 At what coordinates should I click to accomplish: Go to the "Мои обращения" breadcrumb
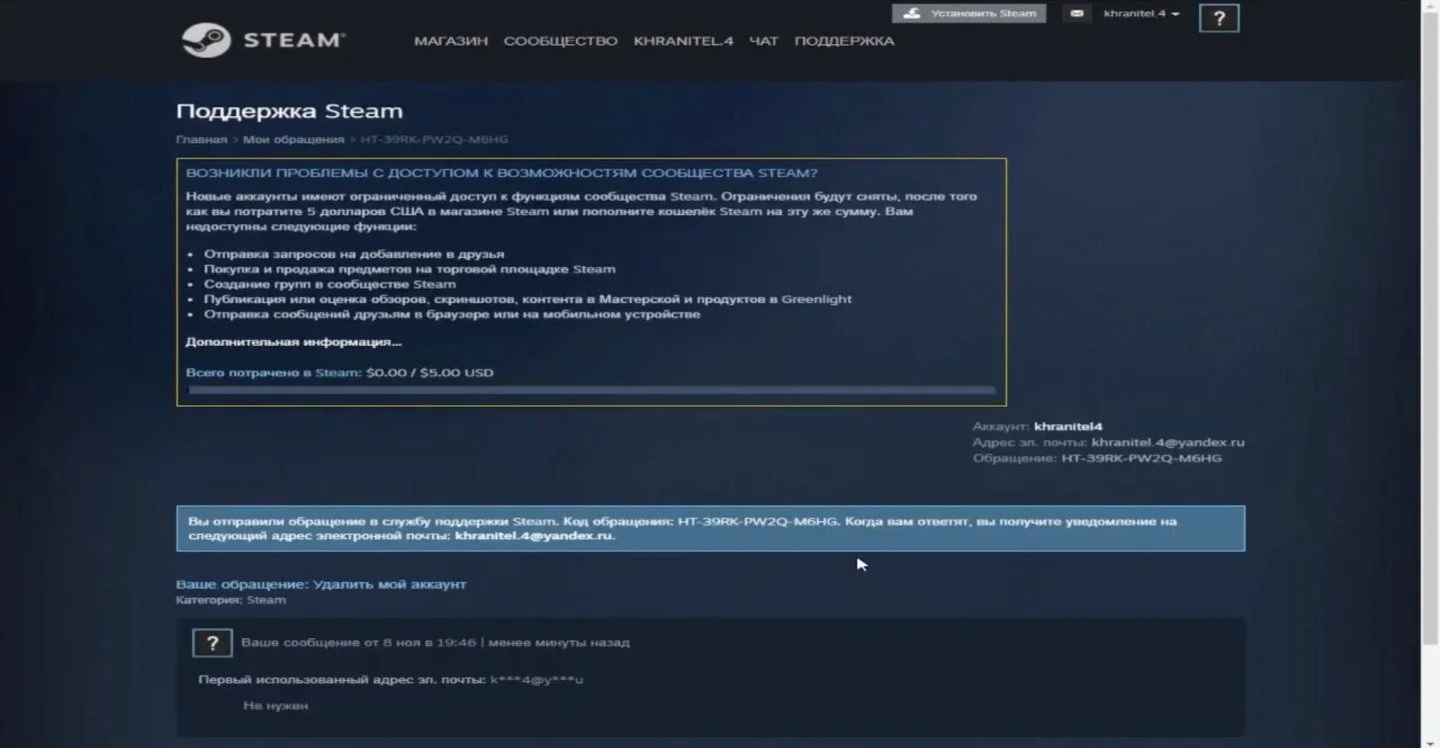[x=293, y=140]
